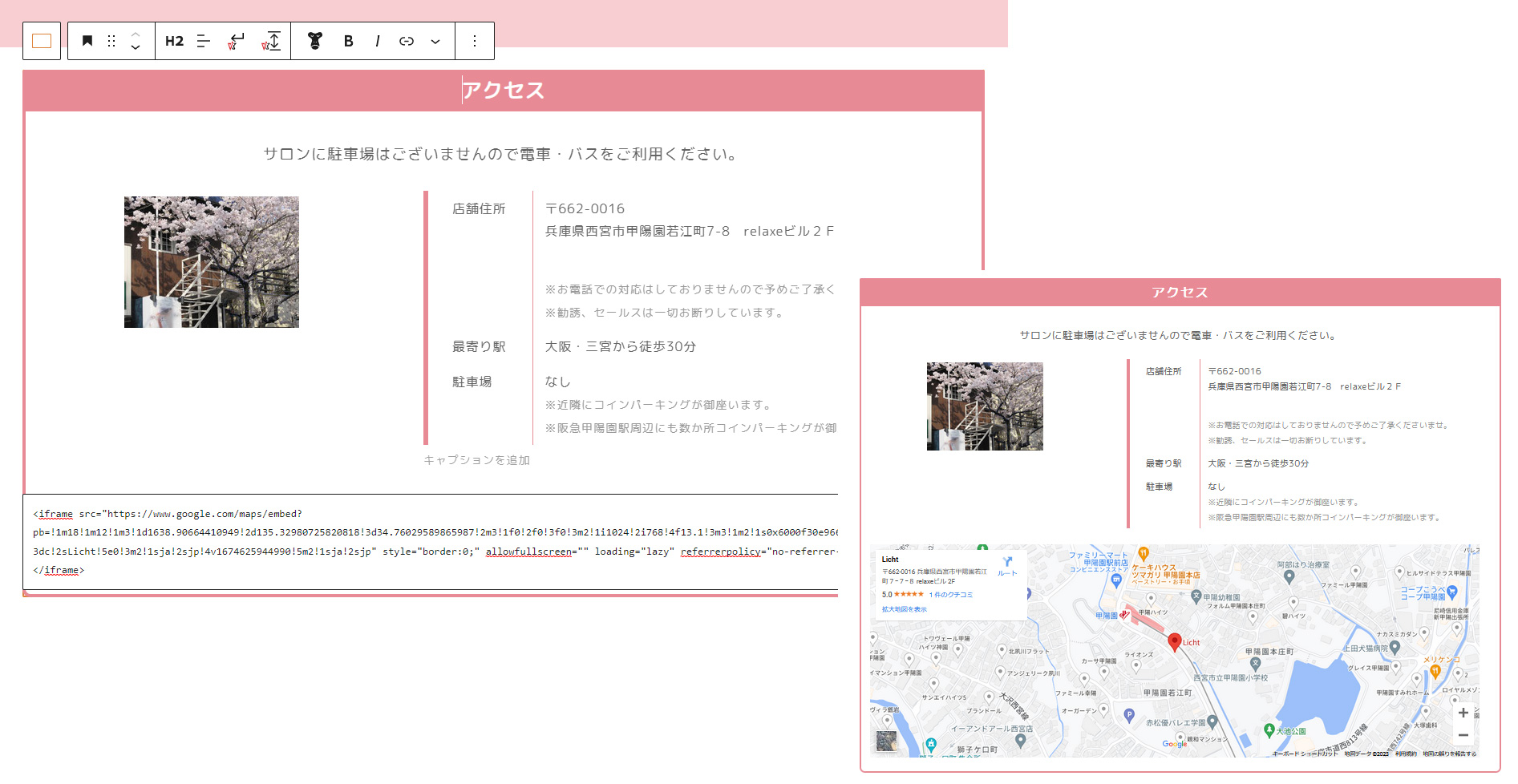Click the 拡大地図を表示 link on map
Screen dimensions: 1518x784
coord(904,609)
